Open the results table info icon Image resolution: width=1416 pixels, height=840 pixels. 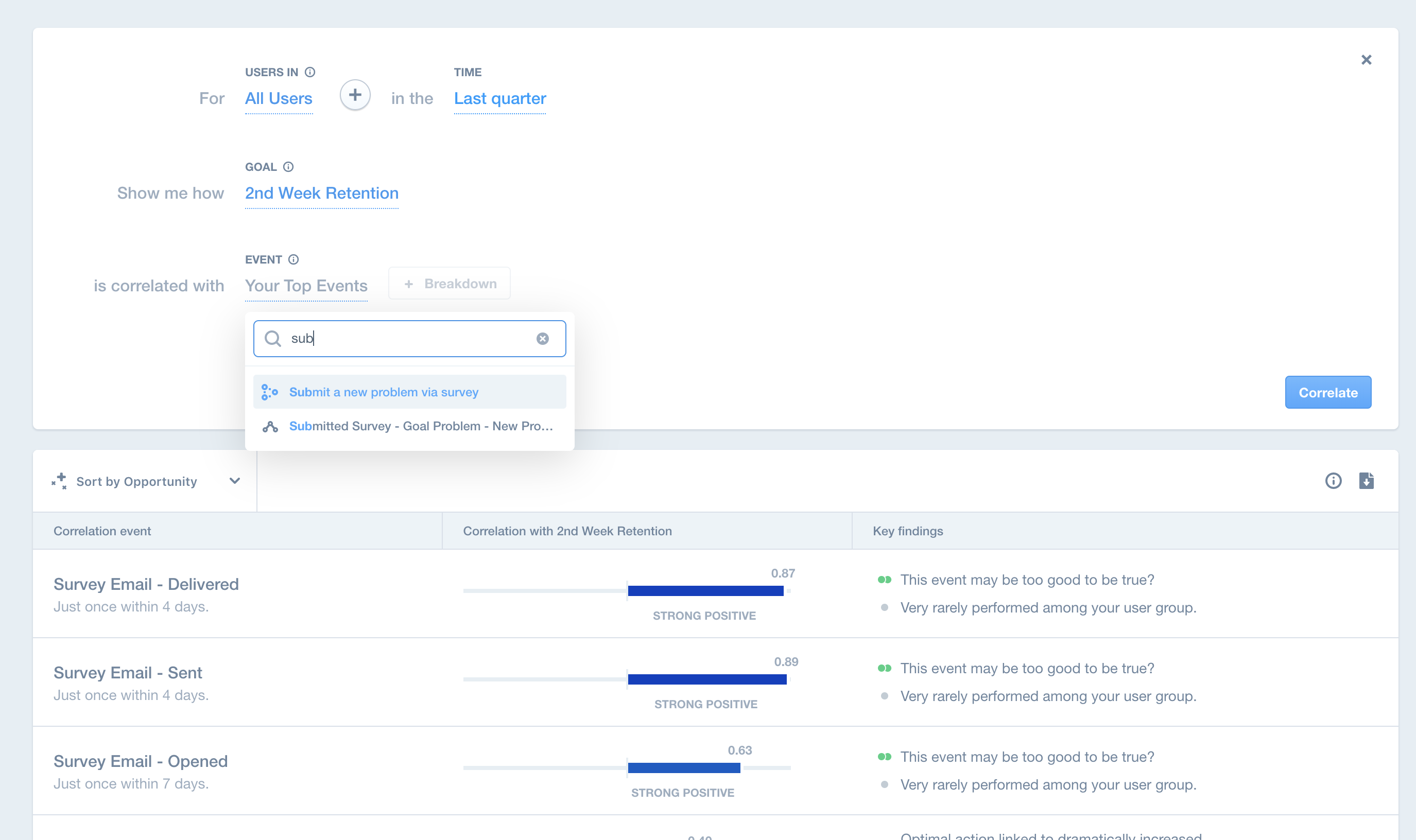click(1333, 481)
